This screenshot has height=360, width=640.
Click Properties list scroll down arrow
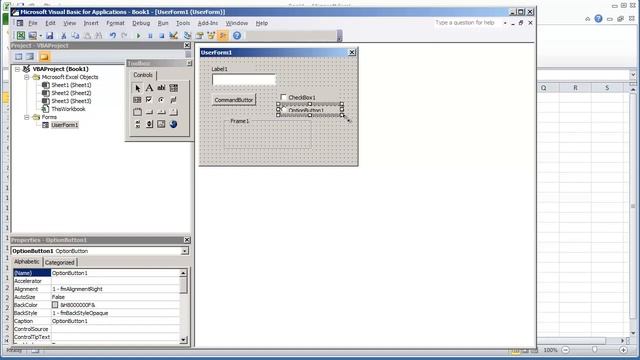pos(183,339)
